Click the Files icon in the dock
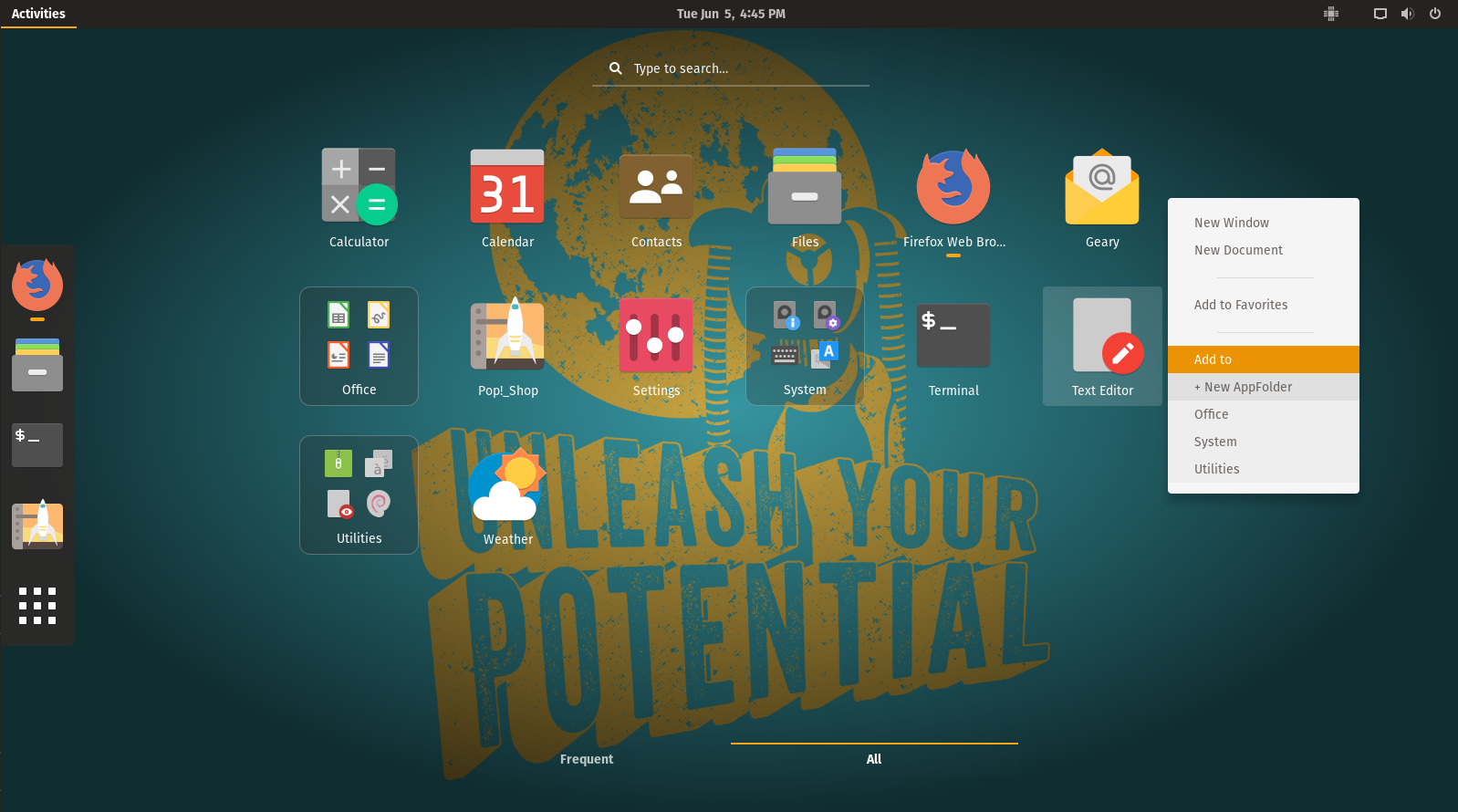Viewport: 1458px width, 812px height. click(37, 365)
